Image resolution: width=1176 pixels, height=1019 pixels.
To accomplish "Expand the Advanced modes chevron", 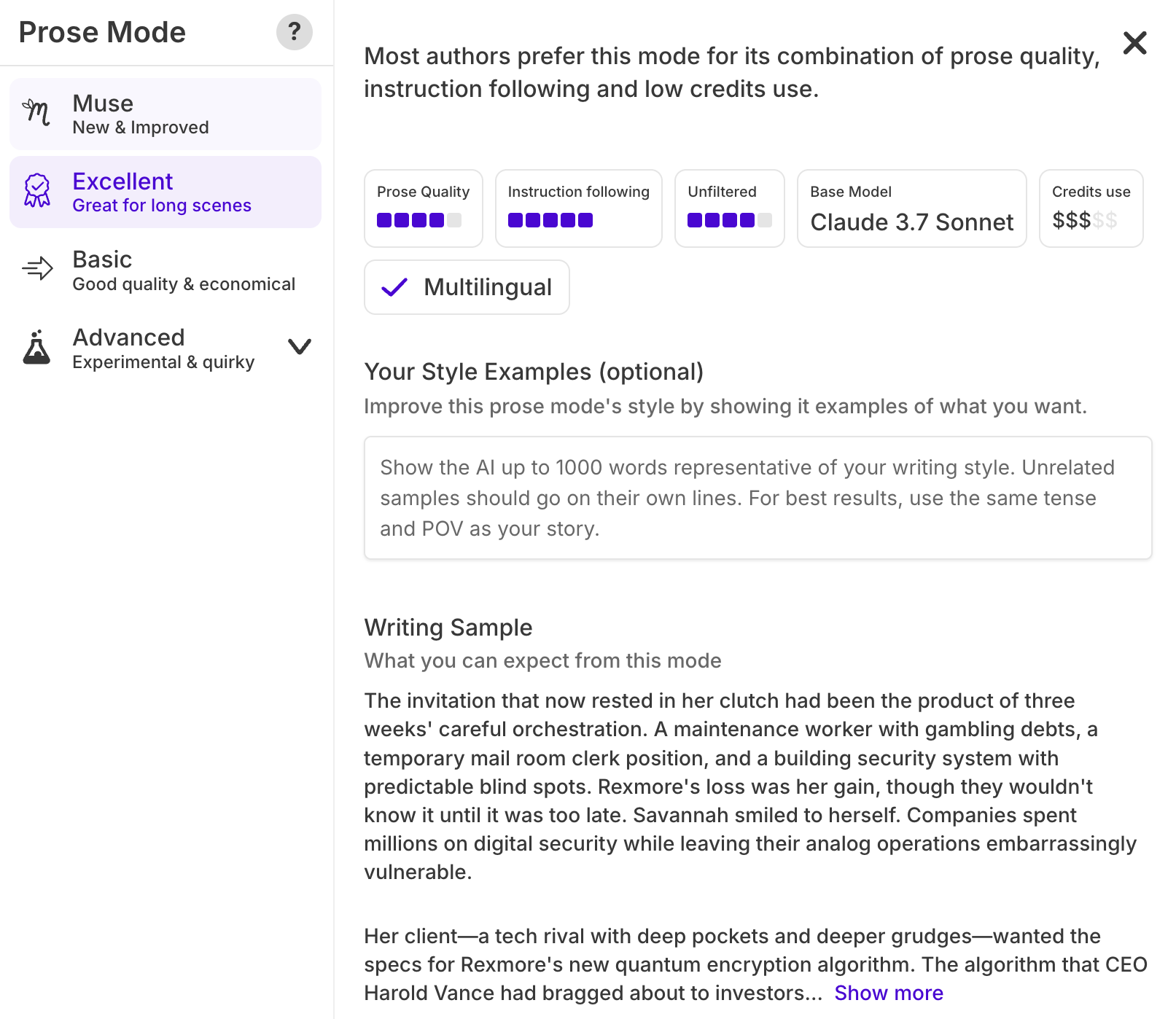I will (300, 347).
